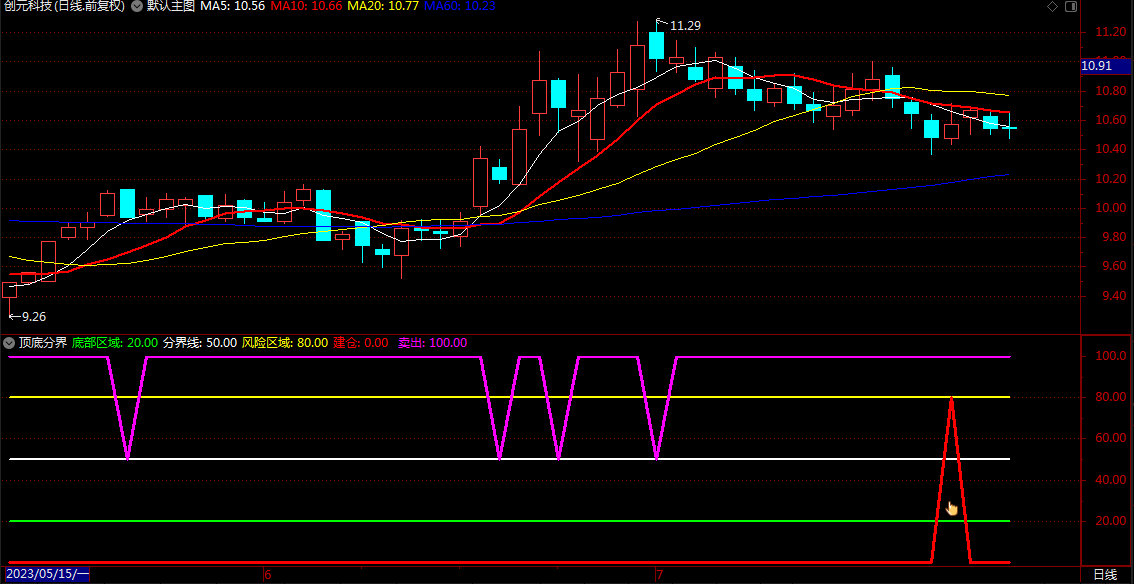Click the MA20: 10.77 indicator value
The height and width of the screenshot is (584, 1134).
pyautogui.click(x=383, y=7)
